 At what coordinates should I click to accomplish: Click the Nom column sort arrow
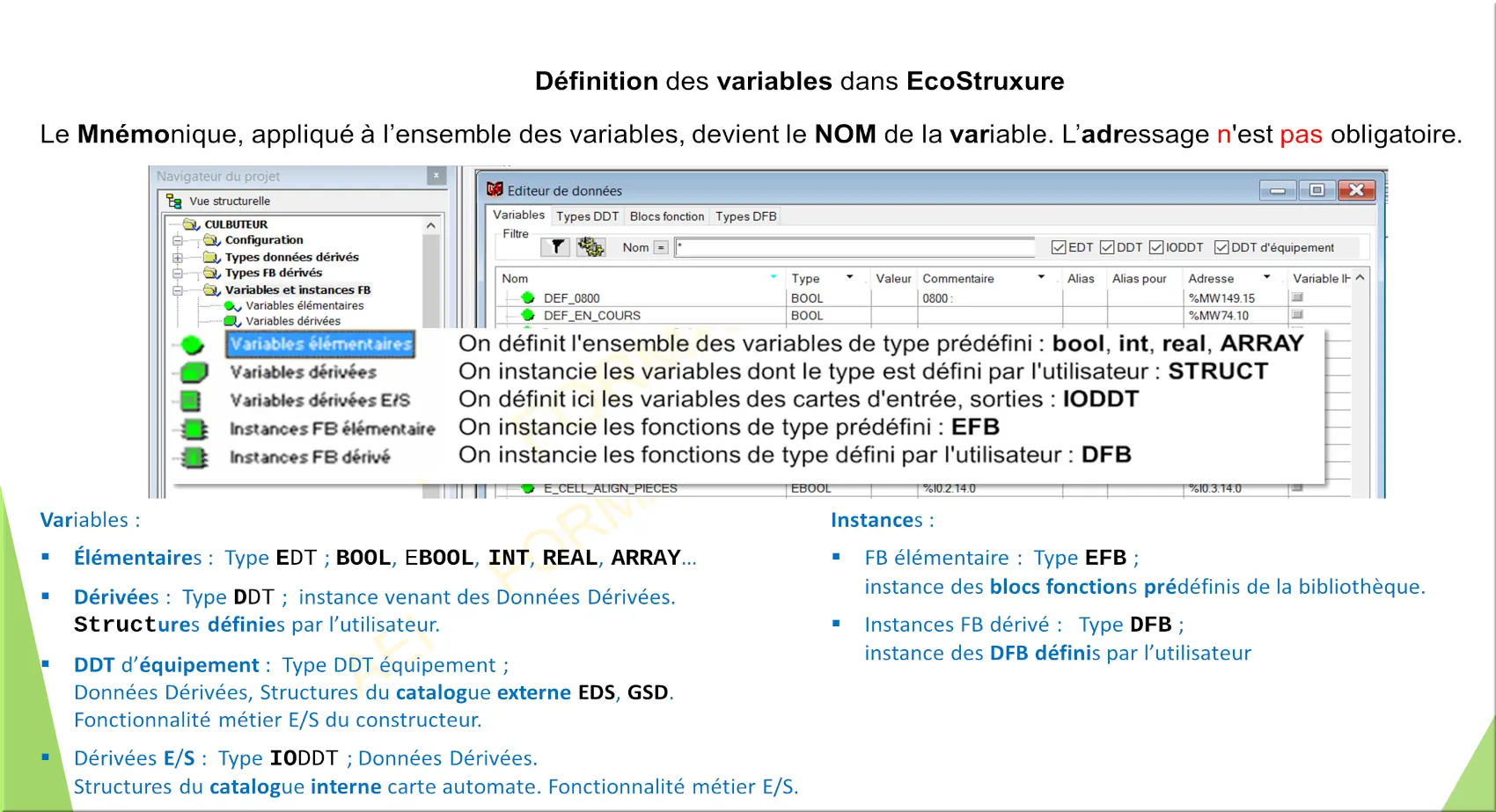click(x=774, y=277)
